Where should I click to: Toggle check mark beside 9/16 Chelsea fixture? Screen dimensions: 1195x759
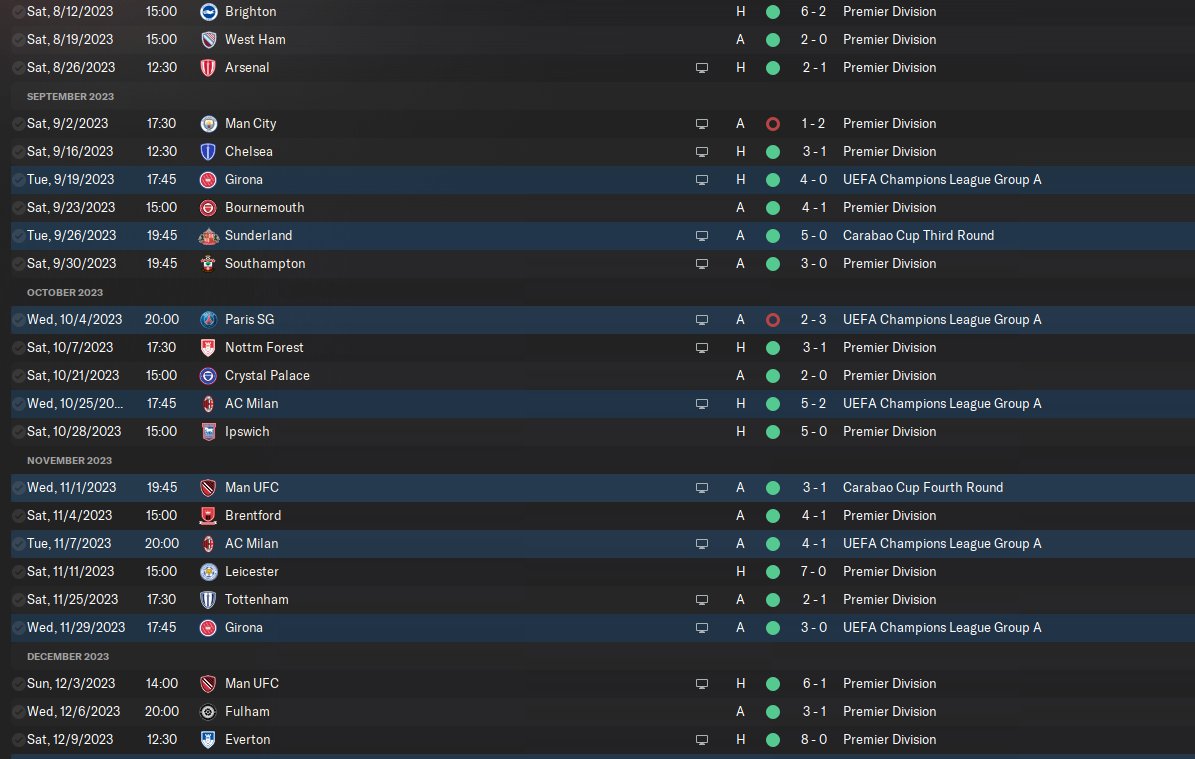tap(18, 152)
